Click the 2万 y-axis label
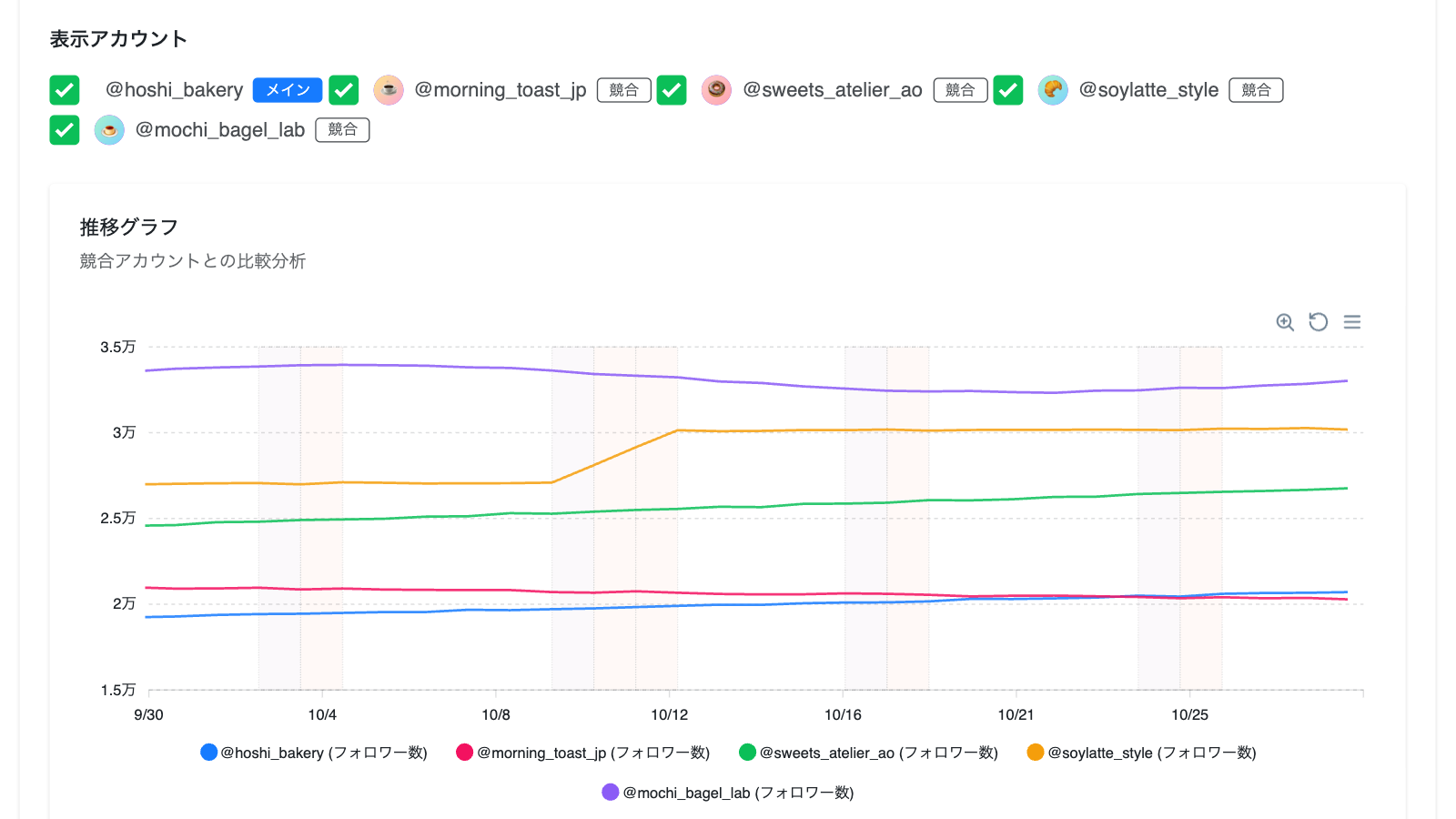1456x819 pixels. [125, 603]
